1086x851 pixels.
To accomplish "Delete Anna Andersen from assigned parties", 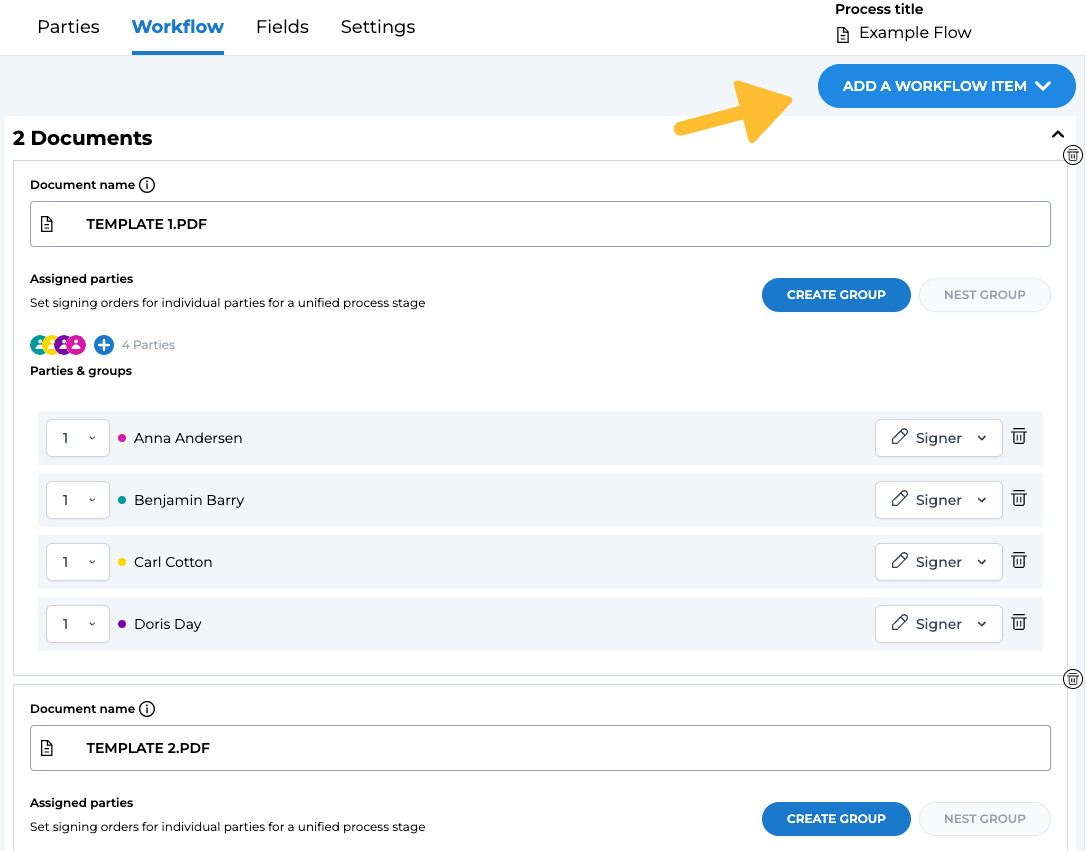I will 1019,437.
